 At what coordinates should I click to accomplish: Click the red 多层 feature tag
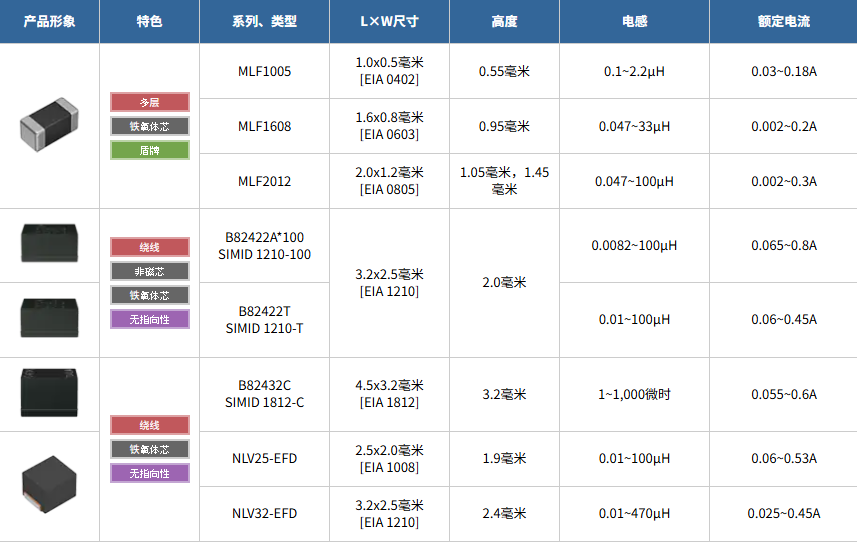tap(150, 102)
